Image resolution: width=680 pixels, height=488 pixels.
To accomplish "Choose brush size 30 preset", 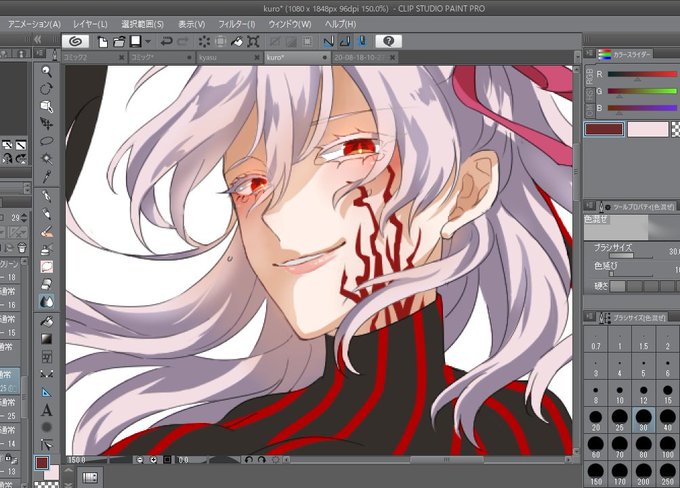I will (x=643, y=420).
